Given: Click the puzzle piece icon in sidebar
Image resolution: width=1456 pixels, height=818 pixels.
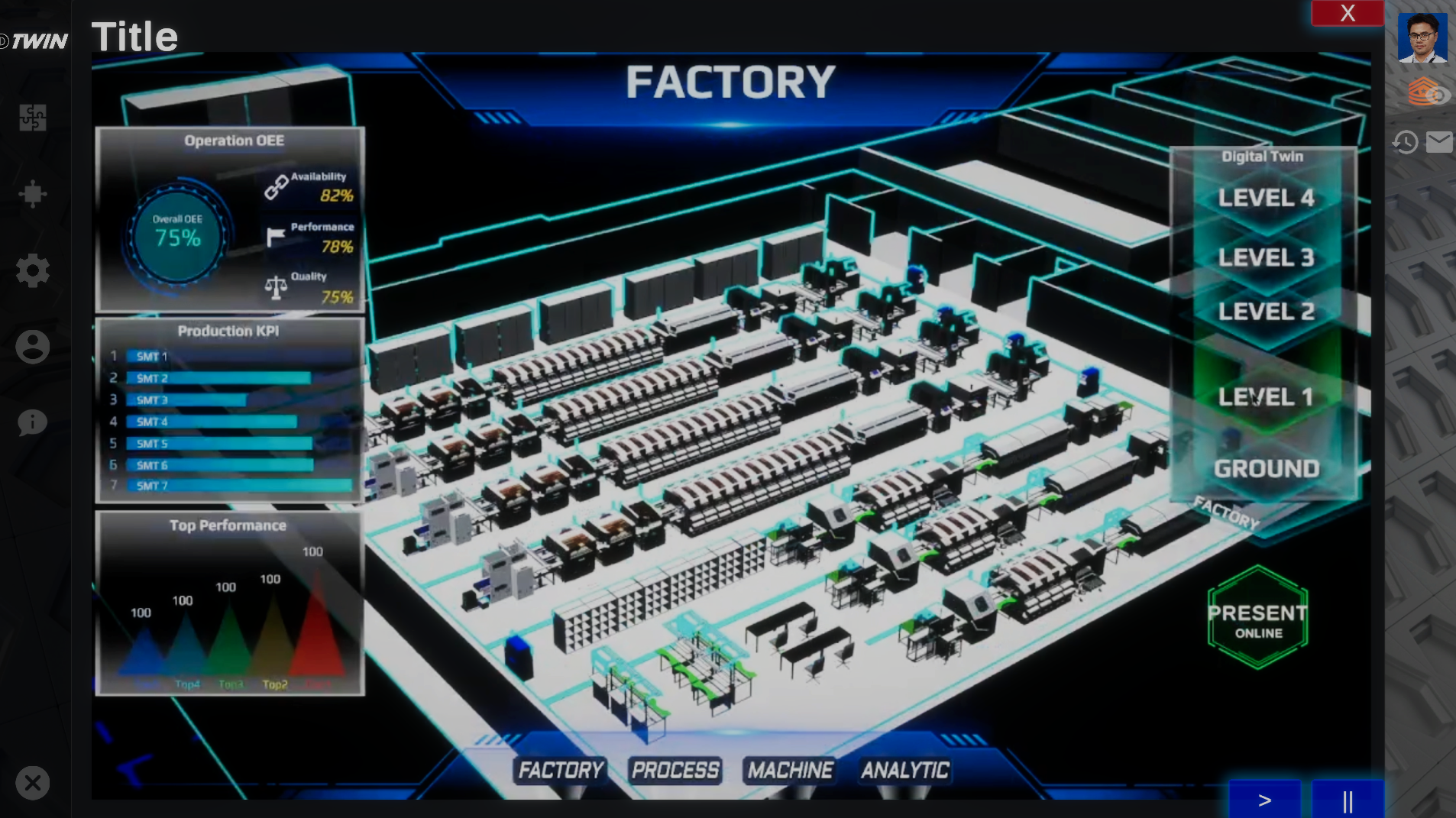Looking at the screenshot, I should (33, 118).
